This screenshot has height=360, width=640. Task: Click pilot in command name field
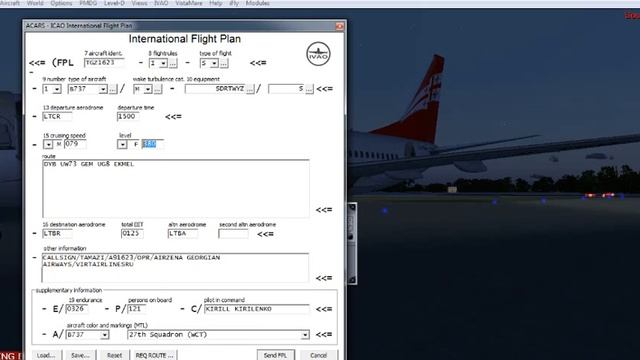click(x=256, y=309)
